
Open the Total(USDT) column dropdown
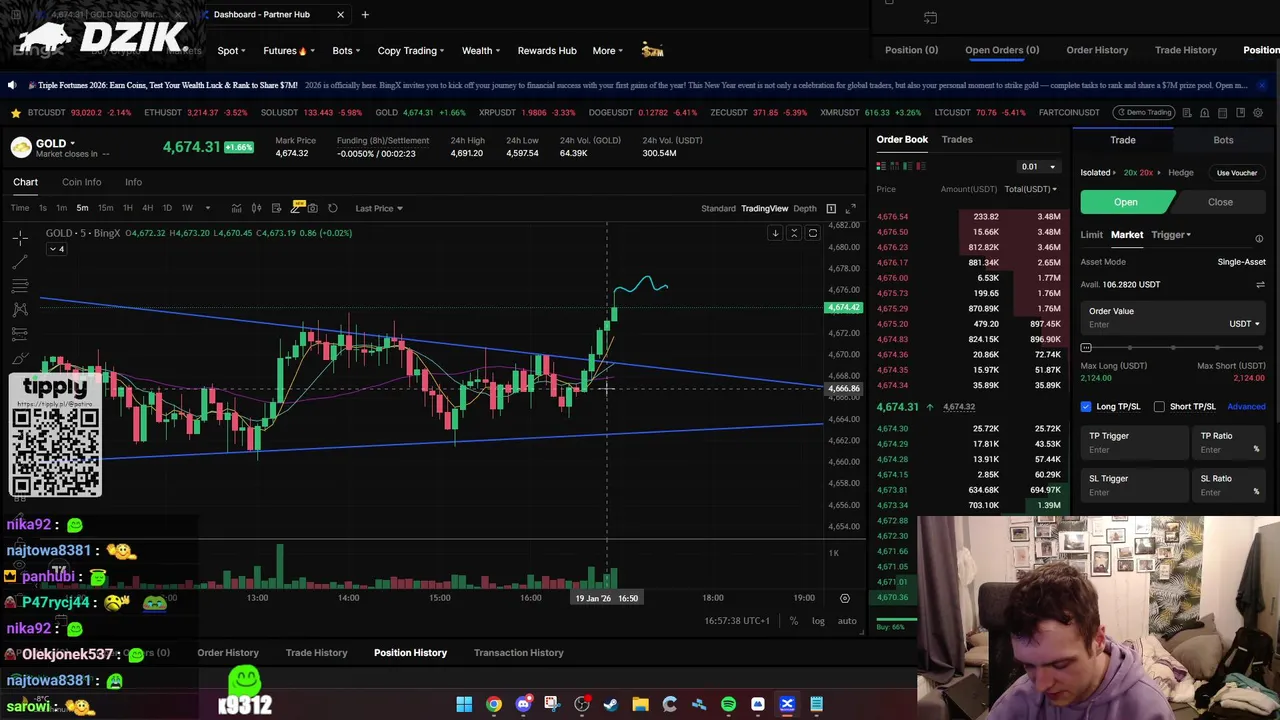tap(1031, 189)
